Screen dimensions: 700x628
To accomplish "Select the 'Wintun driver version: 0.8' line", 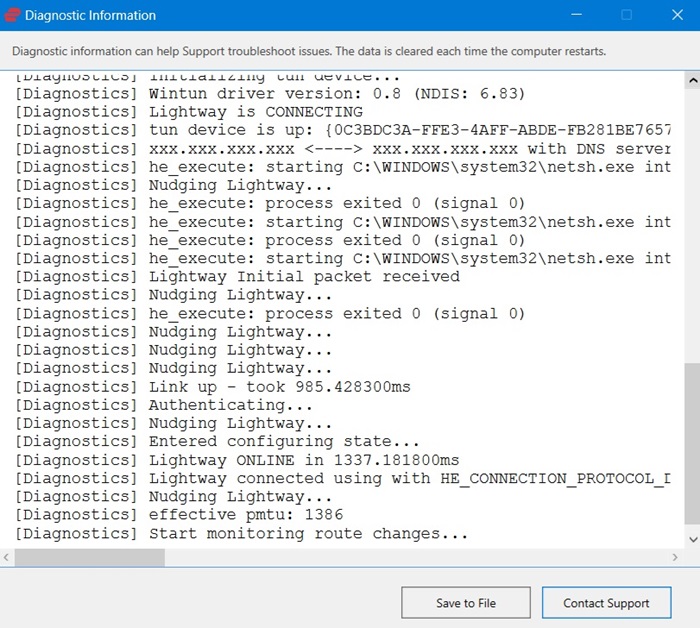I will coord(270,94).
